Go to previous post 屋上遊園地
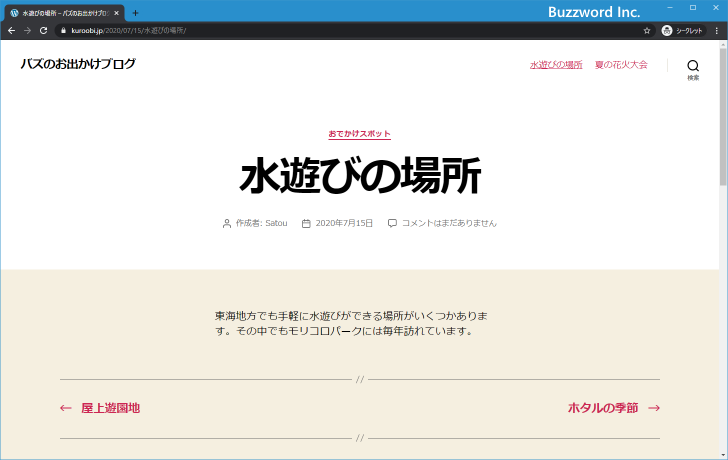The width and height of the screenshot is (728, 460). click(x=110, y=408)
